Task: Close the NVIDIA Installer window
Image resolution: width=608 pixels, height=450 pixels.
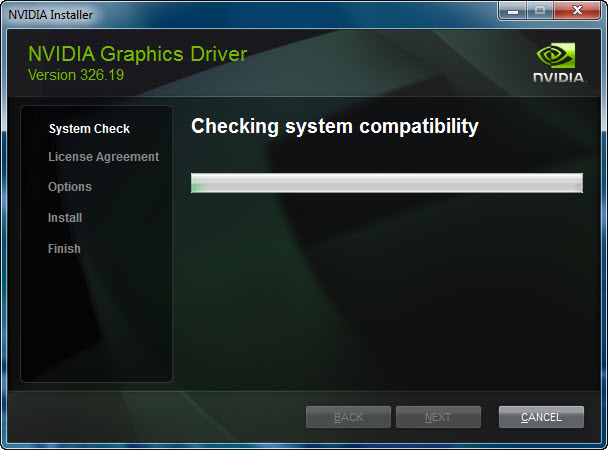Action: [x=577, y=10]
